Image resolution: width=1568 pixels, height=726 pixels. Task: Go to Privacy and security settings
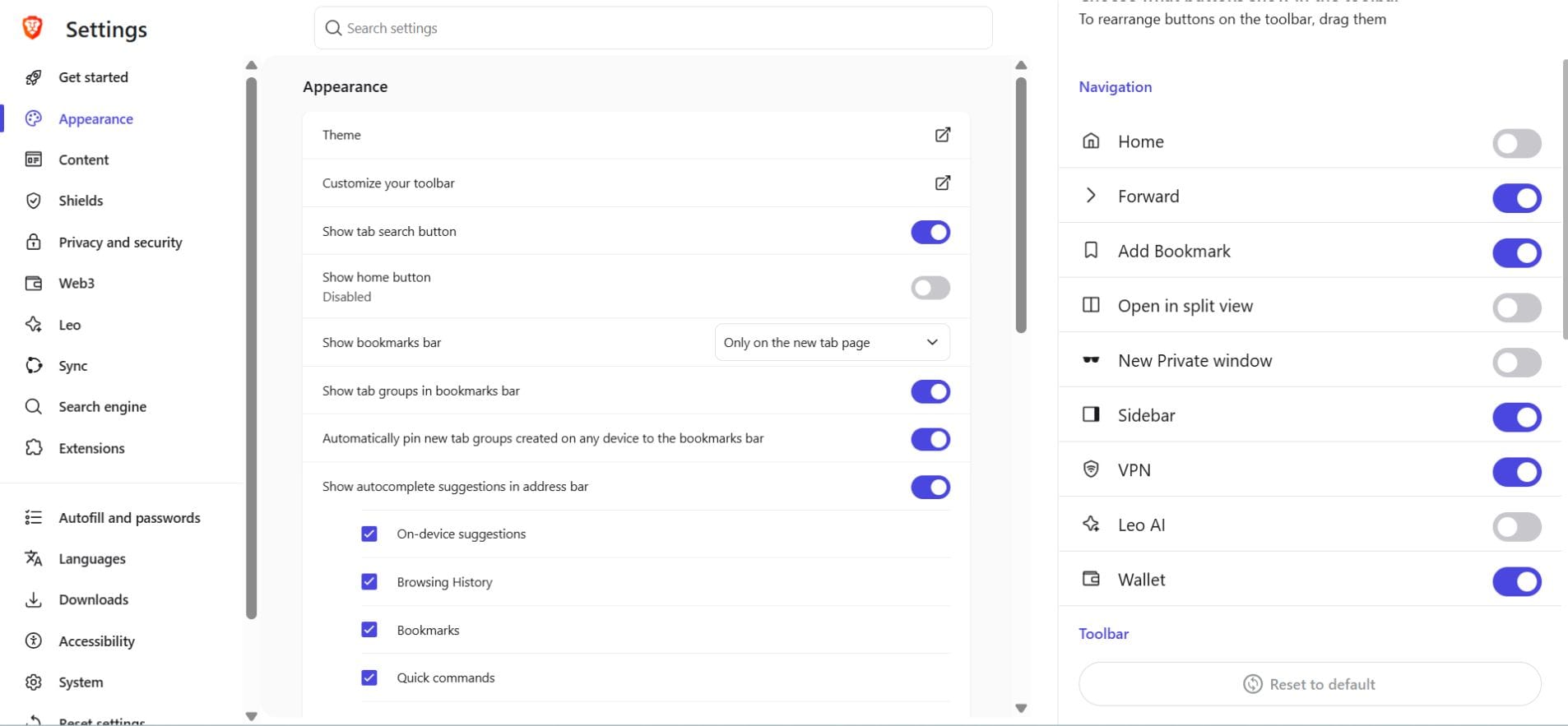click(120, 242)
